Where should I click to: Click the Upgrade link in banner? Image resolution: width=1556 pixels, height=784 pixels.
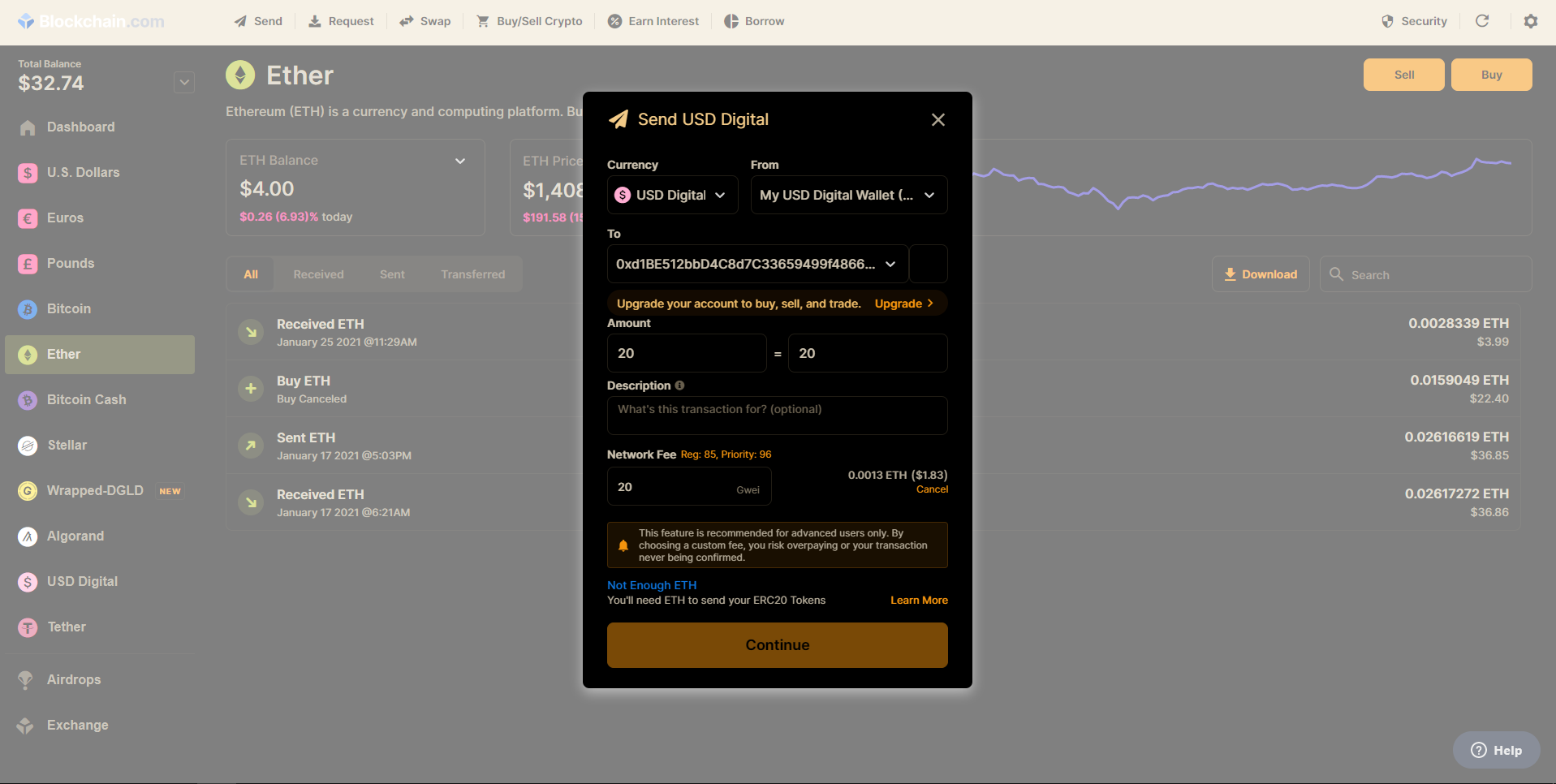pos(904,304)
